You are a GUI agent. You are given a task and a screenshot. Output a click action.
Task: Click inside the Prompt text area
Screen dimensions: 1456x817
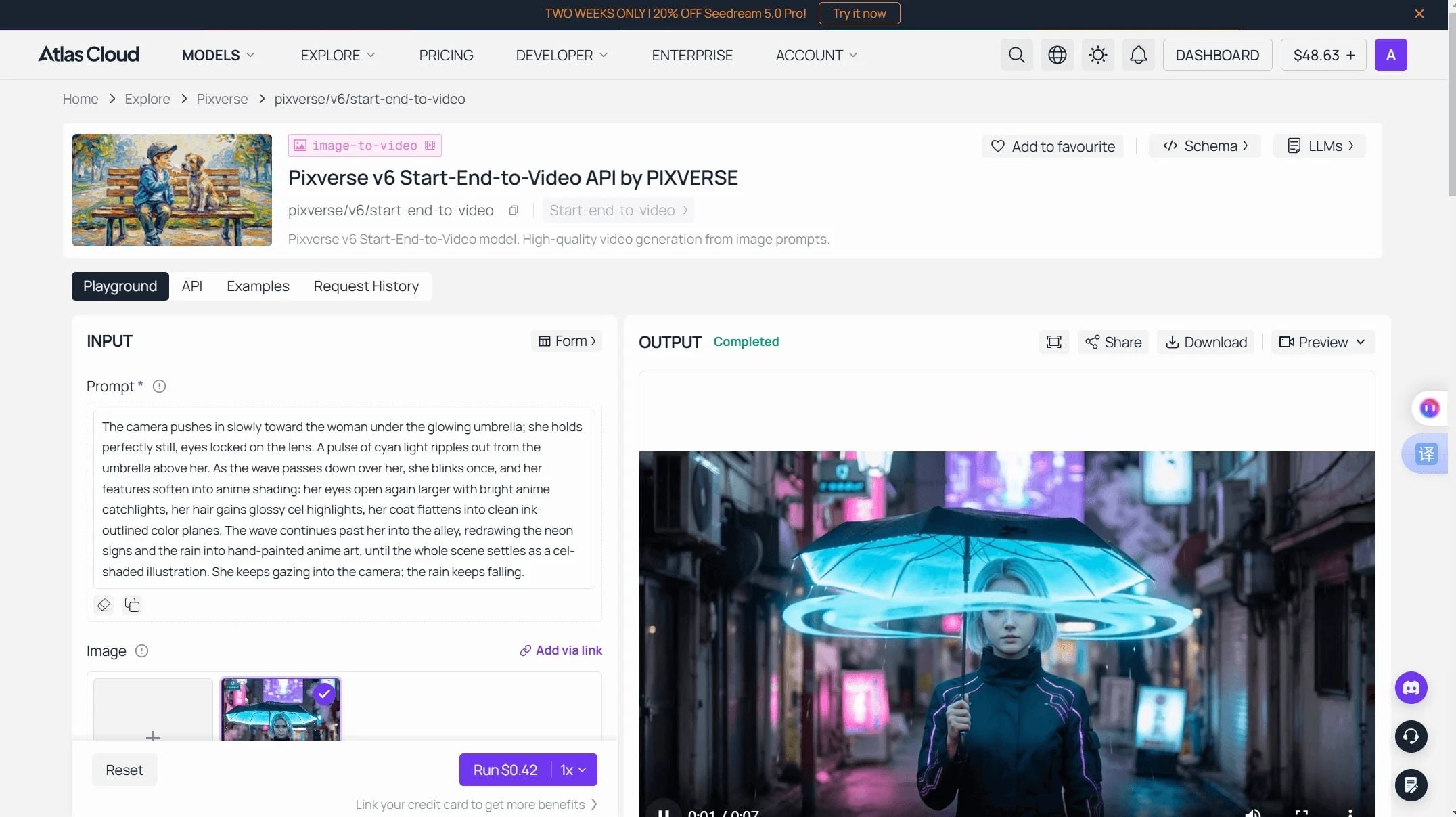coord(344,500)
